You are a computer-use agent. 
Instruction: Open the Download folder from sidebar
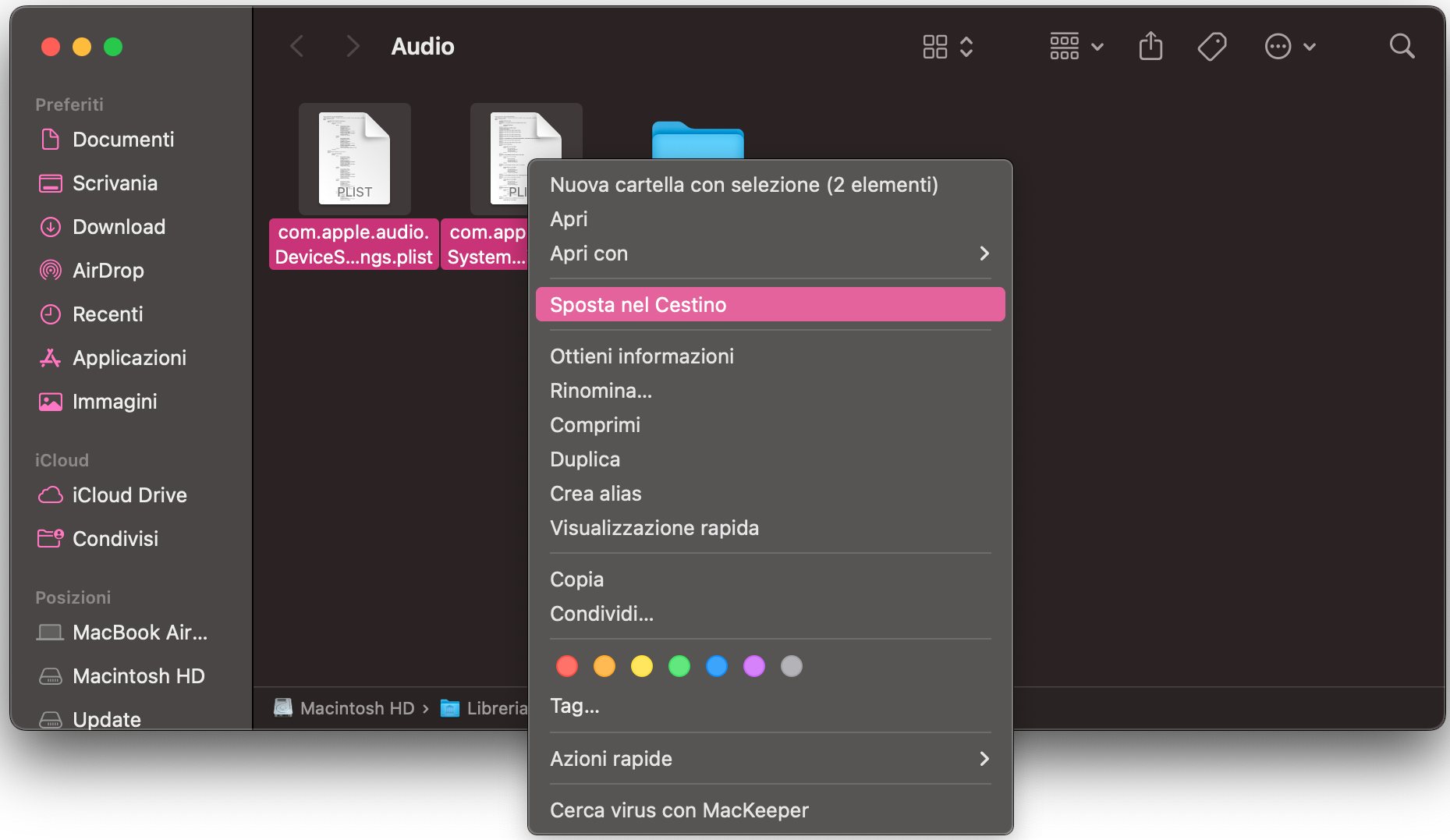click(119, 227)
